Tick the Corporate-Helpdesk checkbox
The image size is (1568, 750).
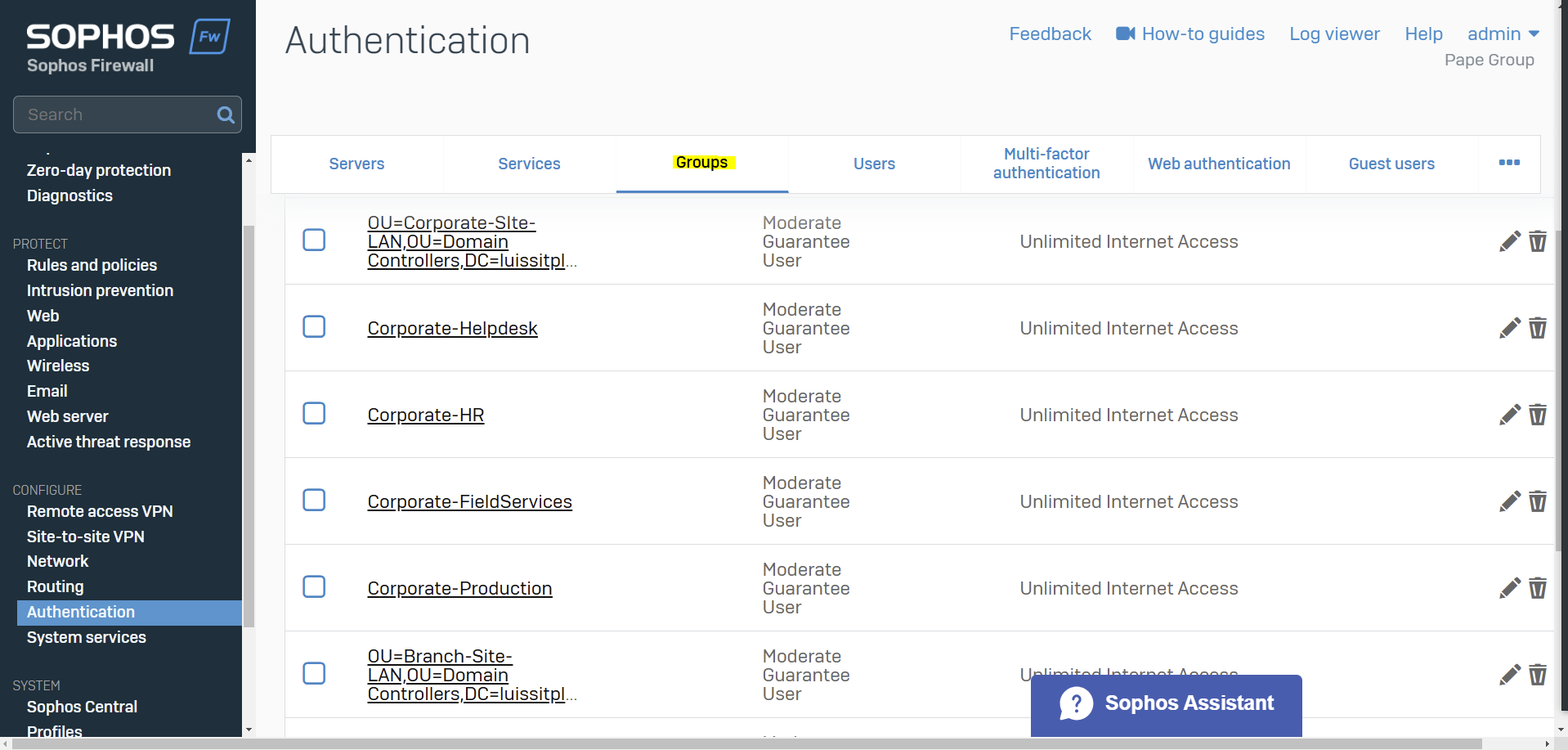coord(314,326)
